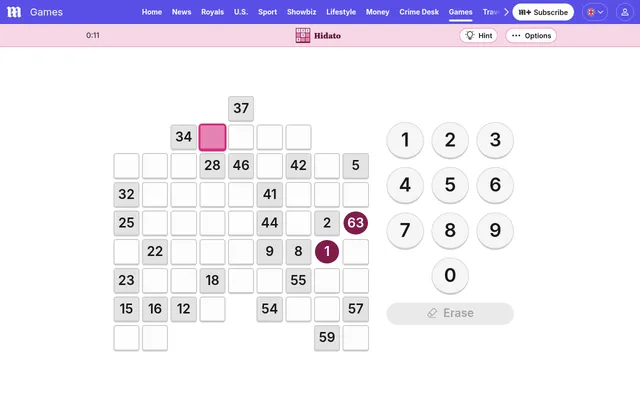Click the grid cell showing 22
Viewport: 640px width, 400px height.
(155, 251)
